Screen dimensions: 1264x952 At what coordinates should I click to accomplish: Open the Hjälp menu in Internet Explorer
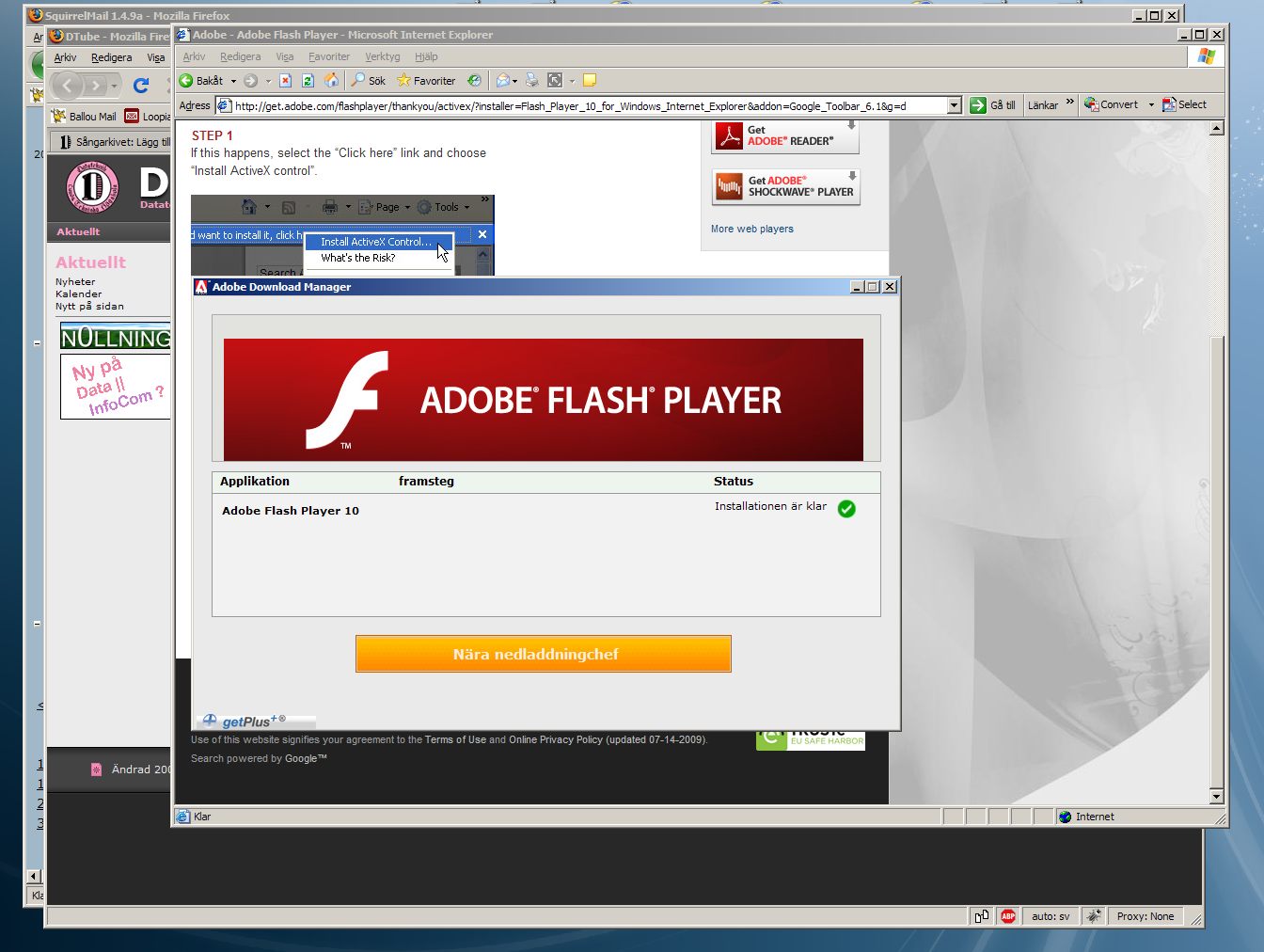(426, 56)
